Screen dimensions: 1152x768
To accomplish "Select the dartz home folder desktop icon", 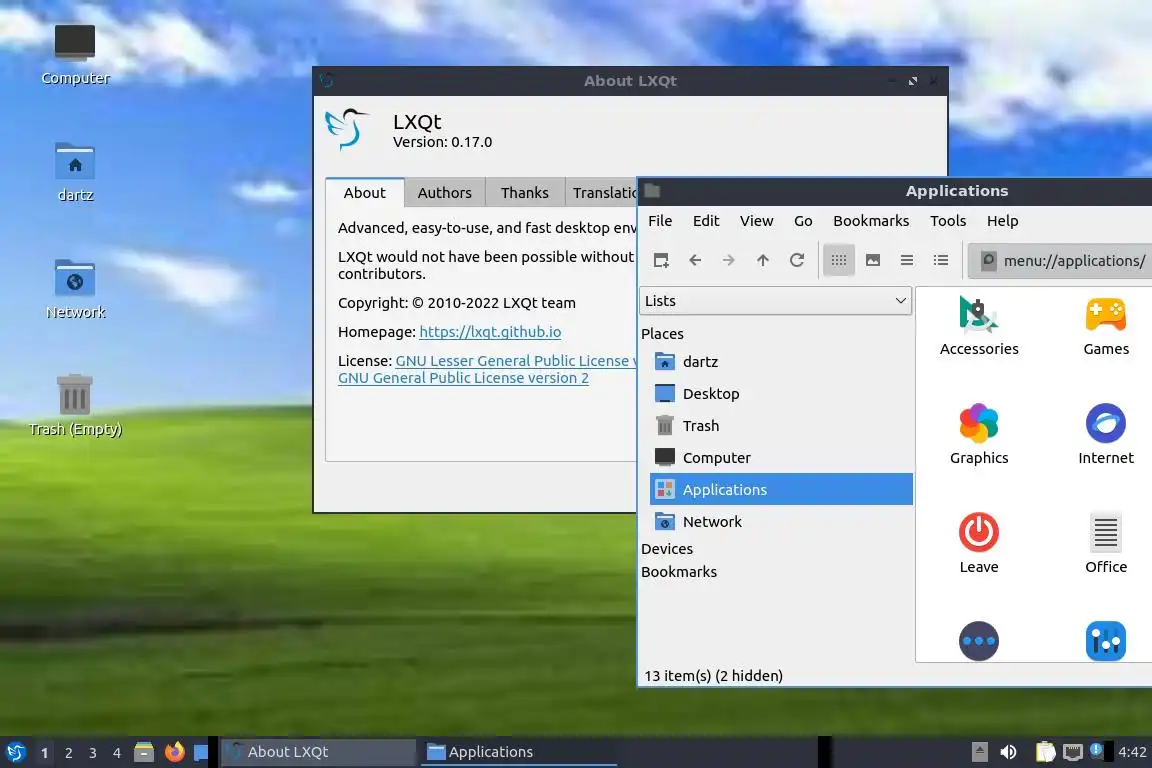I will 75,172.
